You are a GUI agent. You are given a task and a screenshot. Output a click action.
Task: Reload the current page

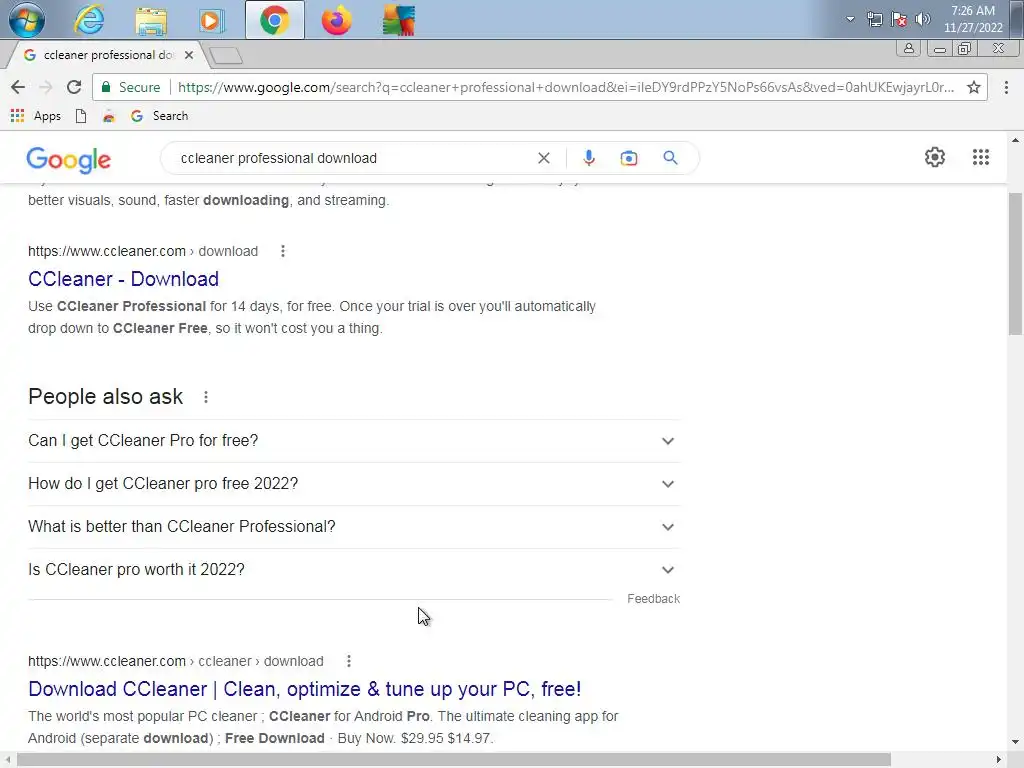(74, 87)
